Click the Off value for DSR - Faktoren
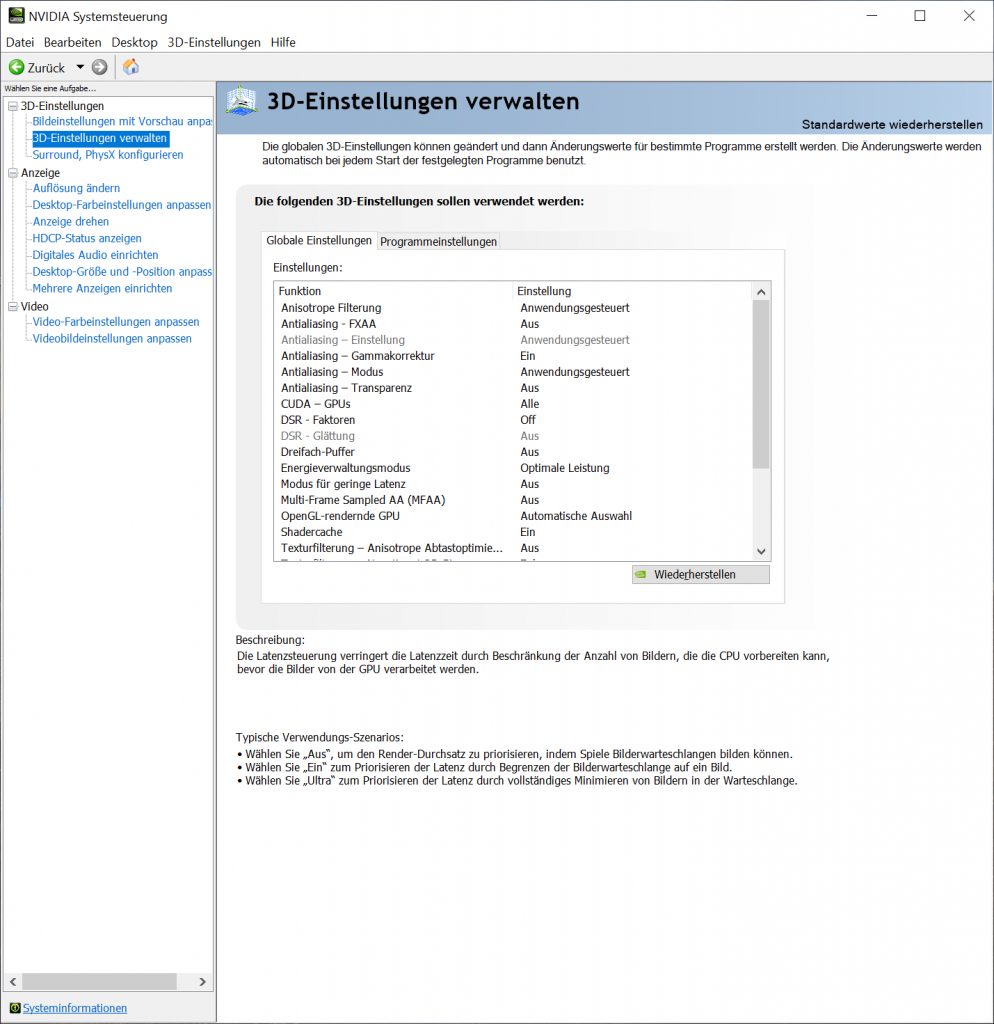 [x=528, y=420]
